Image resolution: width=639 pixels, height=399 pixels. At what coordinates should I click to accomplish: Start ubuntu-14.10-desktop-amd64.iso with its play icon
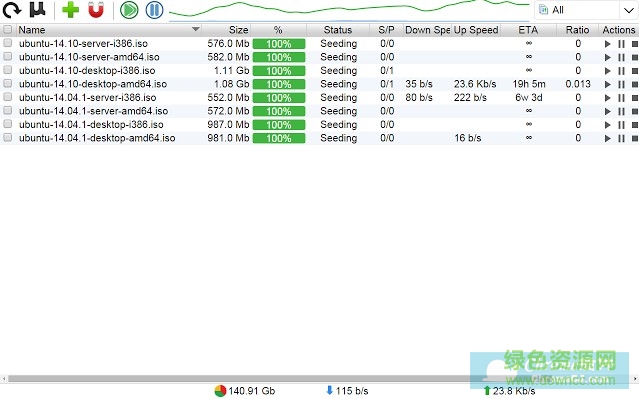tap(608, 84)
